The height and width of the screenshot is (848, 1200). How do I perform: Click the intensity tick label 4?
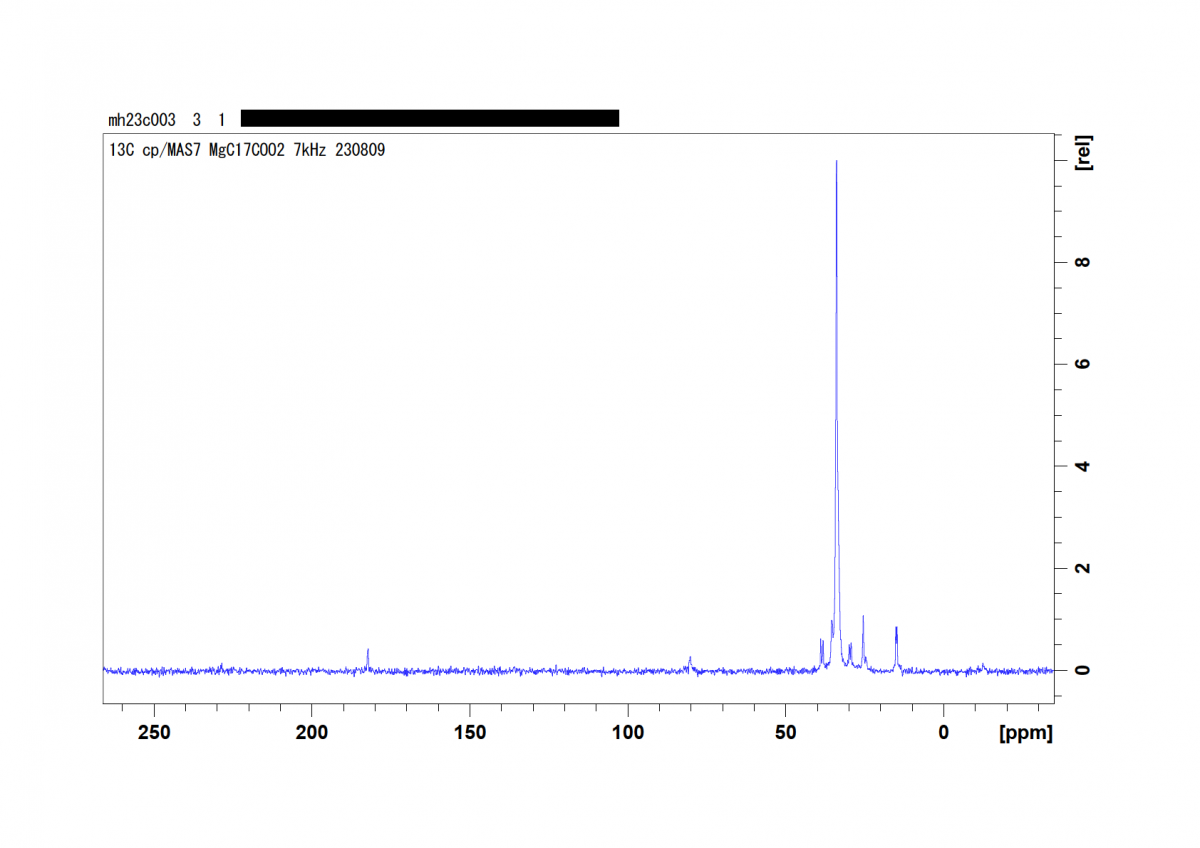point(1083,466)
